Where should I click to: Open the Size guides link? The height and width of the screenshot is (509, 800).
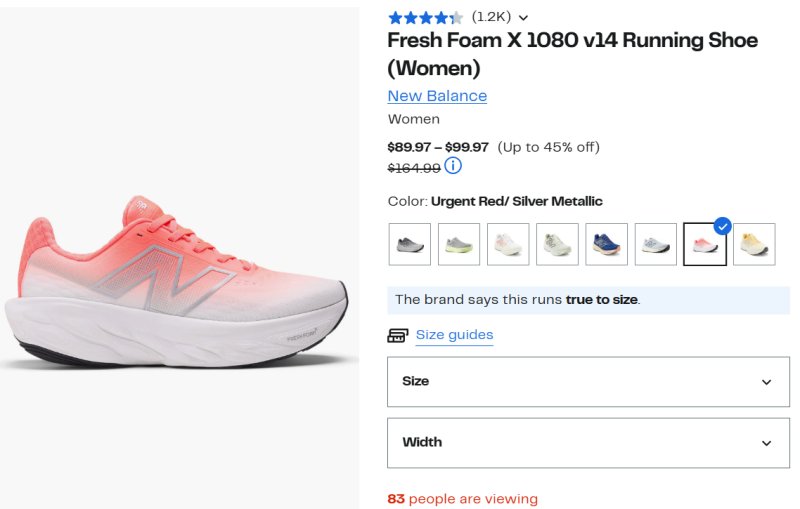coord(454,335)
